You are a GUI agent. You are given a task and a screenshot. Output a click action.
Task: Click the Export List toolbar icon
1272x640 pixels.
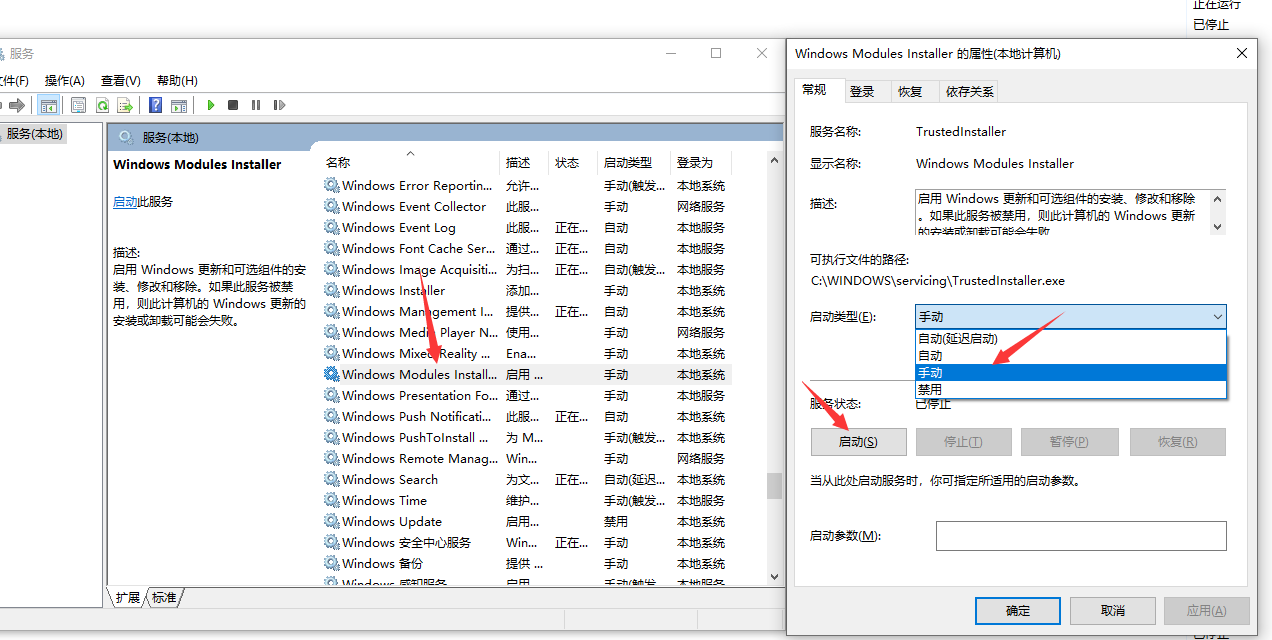click(125, 105)
